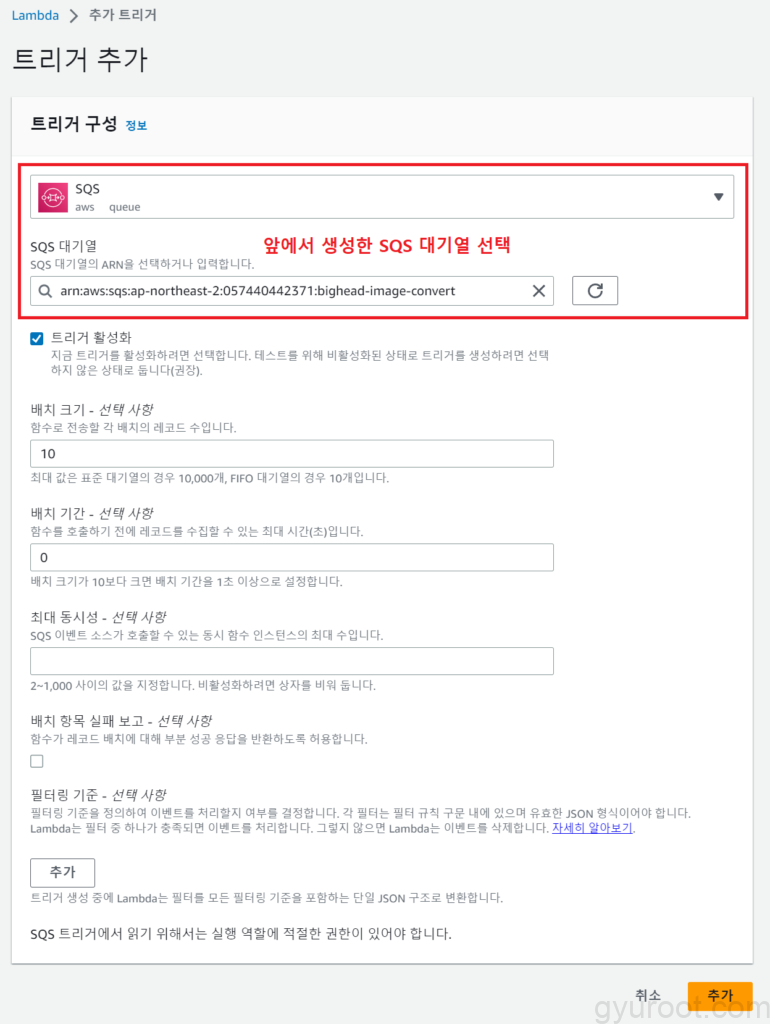Refresh the SQS queue list
The height and width of the screenshot is (1024, 770).
[595, 291]
